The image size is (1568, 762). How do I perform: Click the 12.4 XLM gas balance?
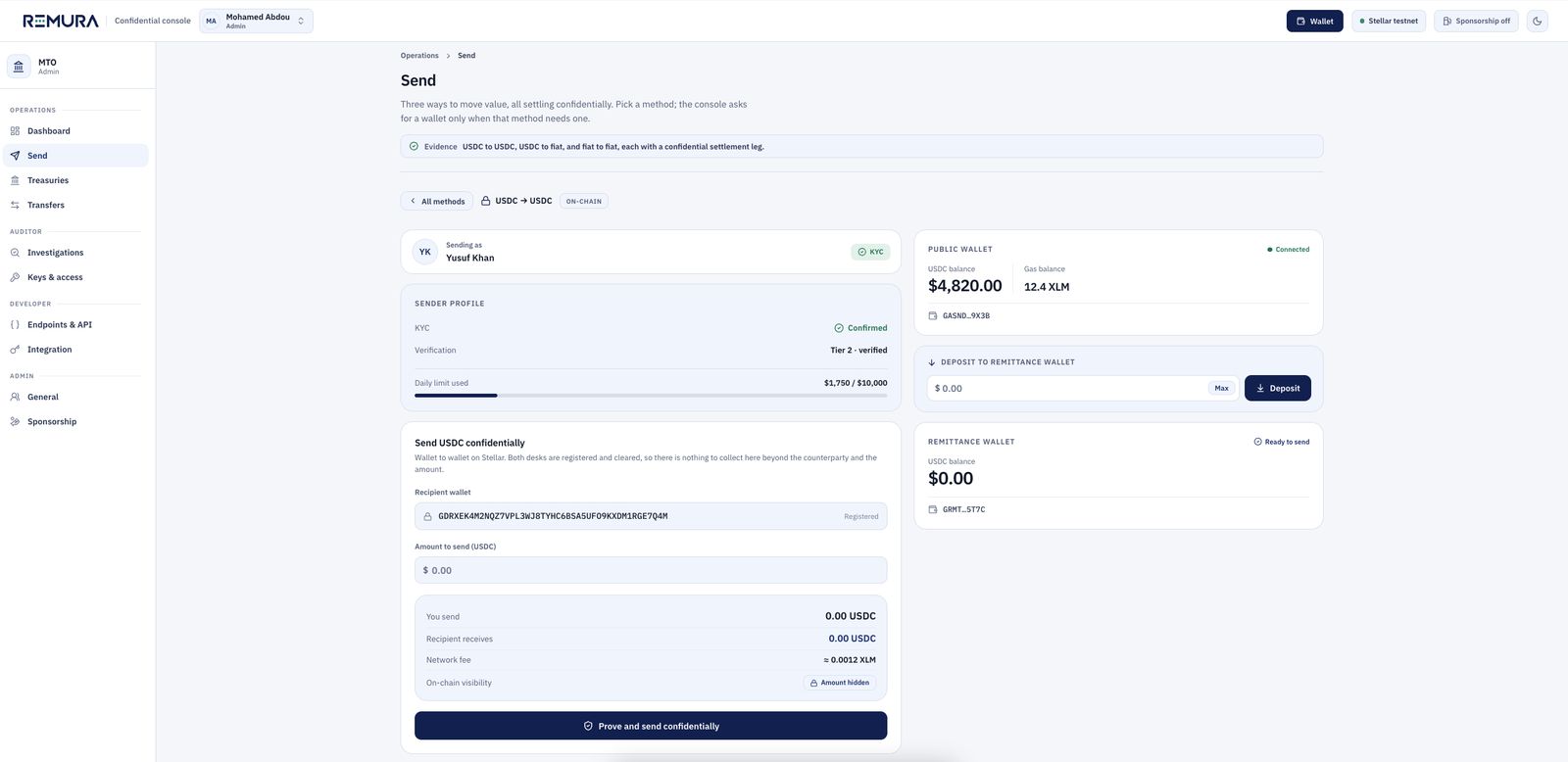tap(1047, 287)
